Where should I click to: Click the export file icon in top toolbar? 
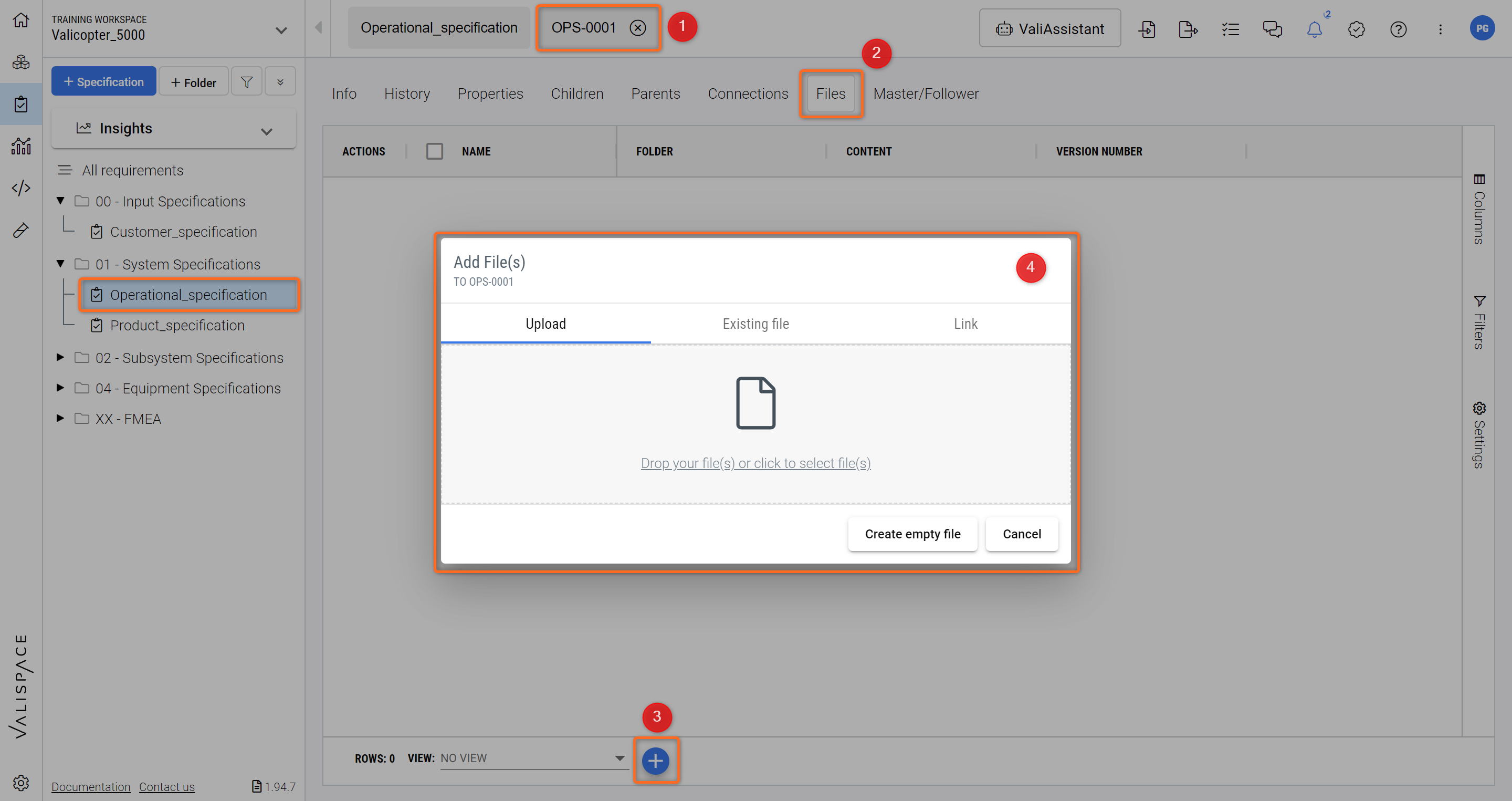(x=1188, y=29)
